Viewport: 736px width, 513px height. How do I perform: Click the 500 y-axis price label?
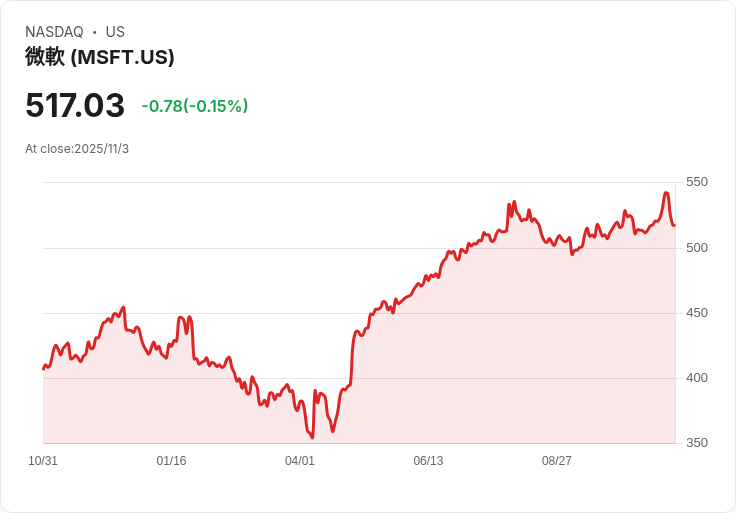tap(697, 248)
